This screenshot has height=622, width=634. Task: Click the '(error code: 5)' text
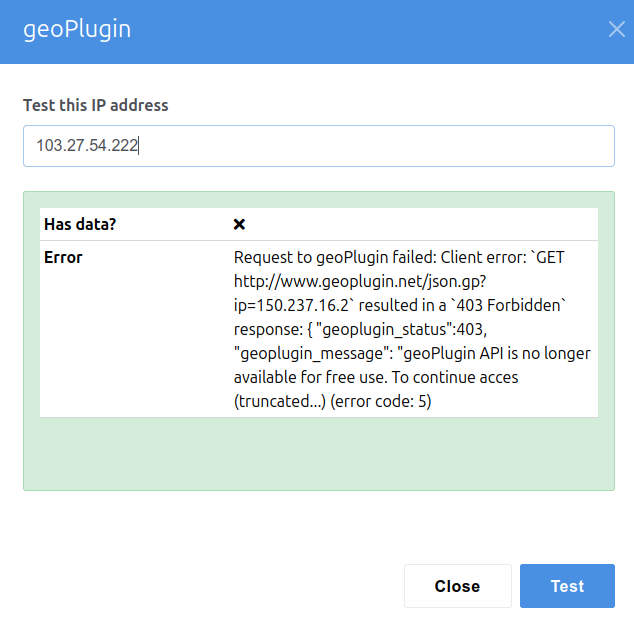pyautogui.click(x=386, y=401)
